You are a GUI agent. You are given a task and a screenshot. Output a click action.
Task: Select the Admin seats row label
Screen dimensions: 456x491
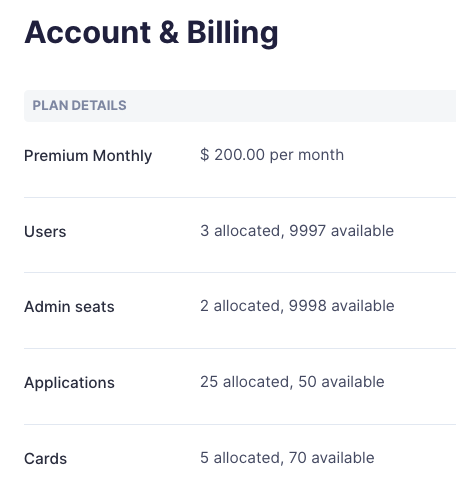[x=69, y=307]
